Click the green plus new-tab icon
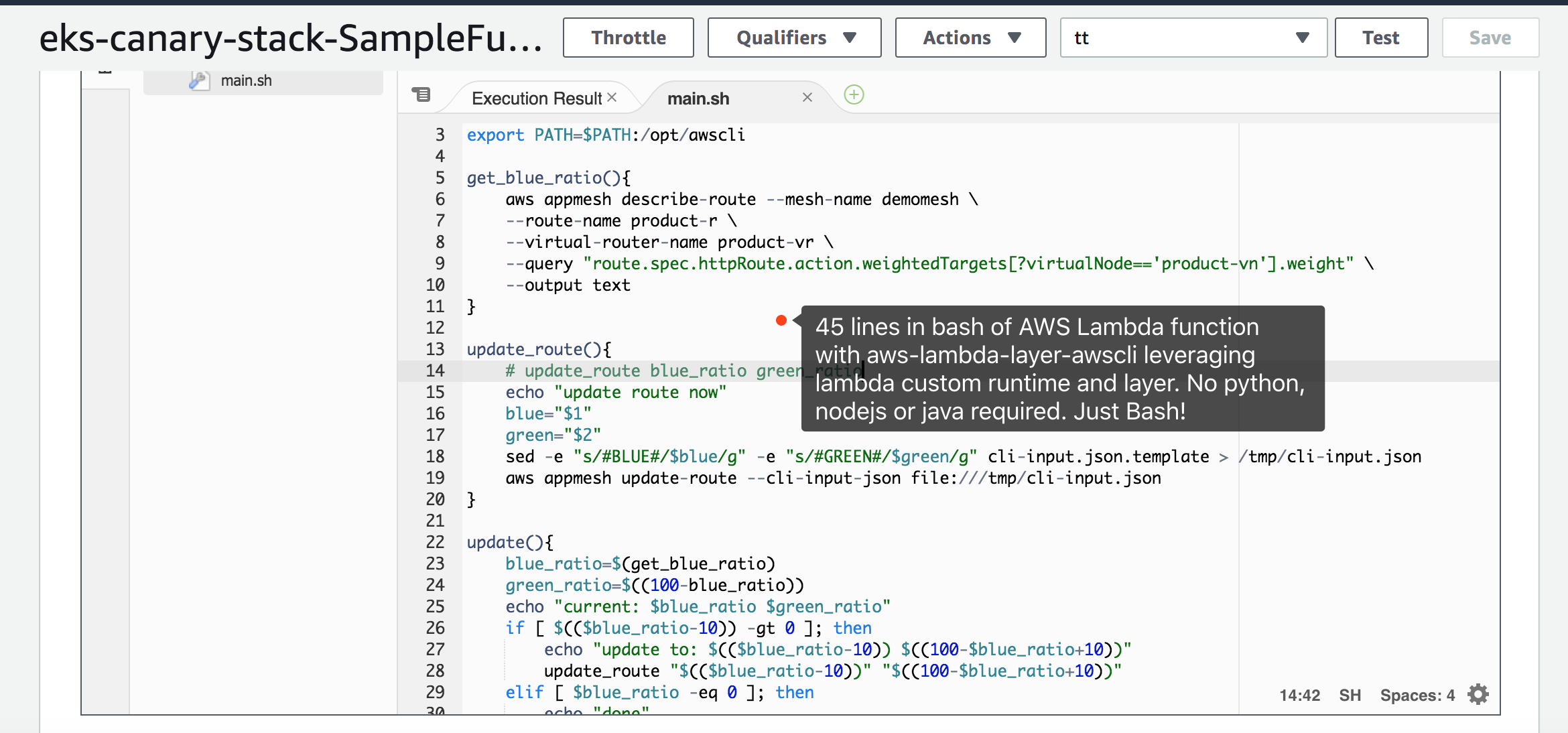Image resolution: width=1568 pixels, height=733 pixels. point(854,95)
